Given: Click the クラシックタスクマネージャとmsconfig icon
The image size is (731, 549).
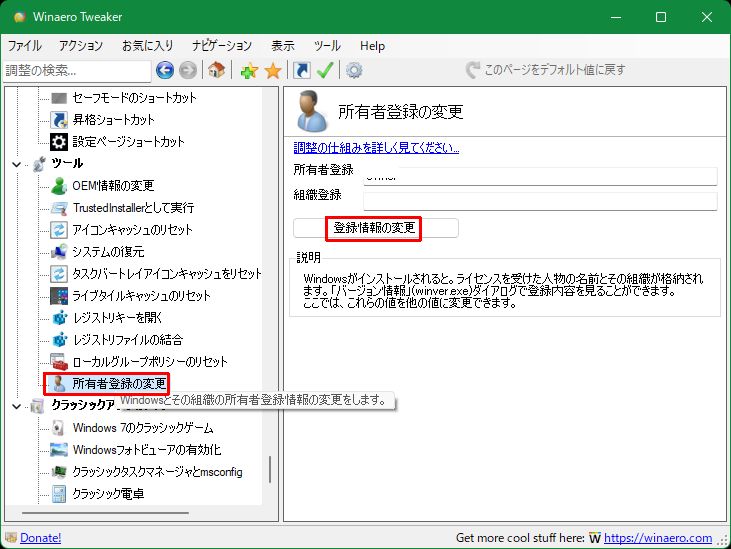Looking at the screenshot, I should [x=59, y=472].
